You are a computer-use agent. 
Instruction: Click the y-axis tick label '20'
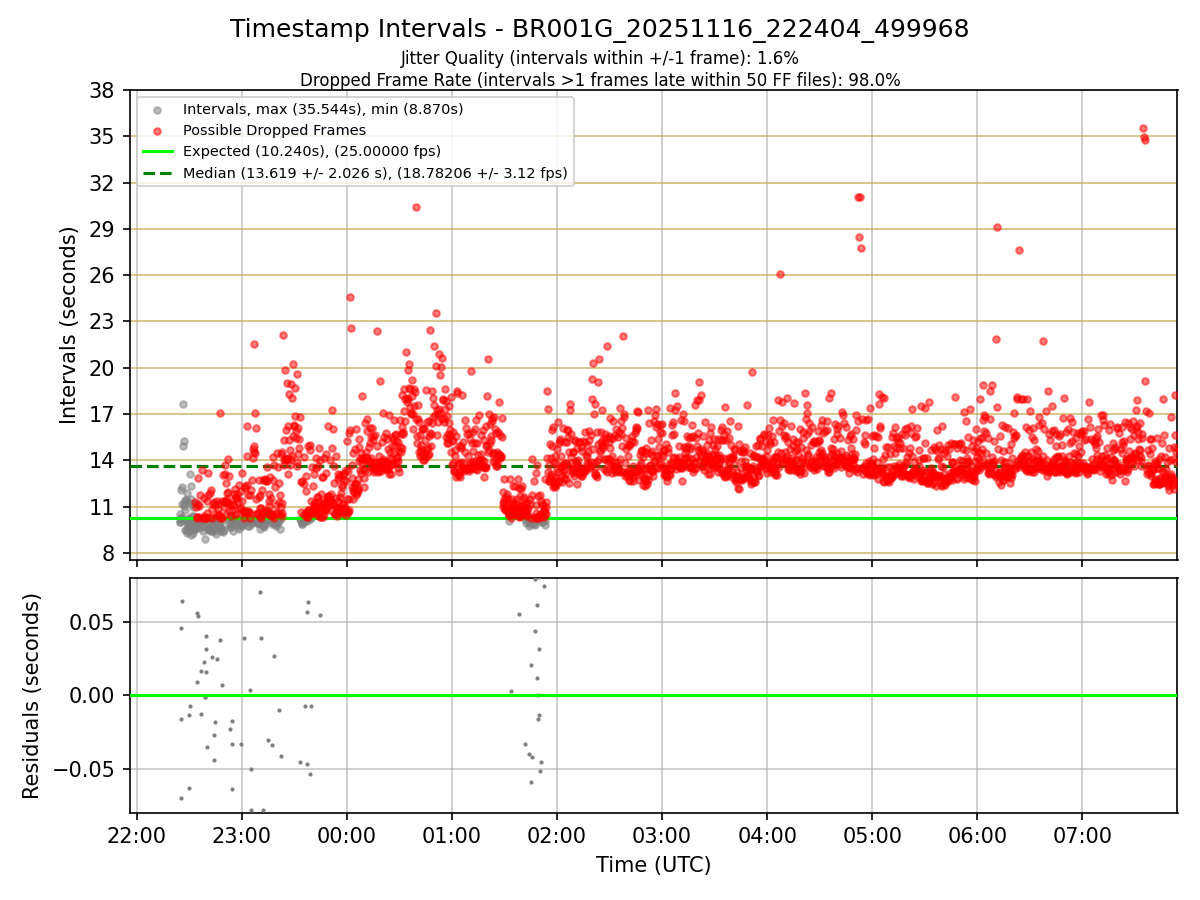pos(102,368)
